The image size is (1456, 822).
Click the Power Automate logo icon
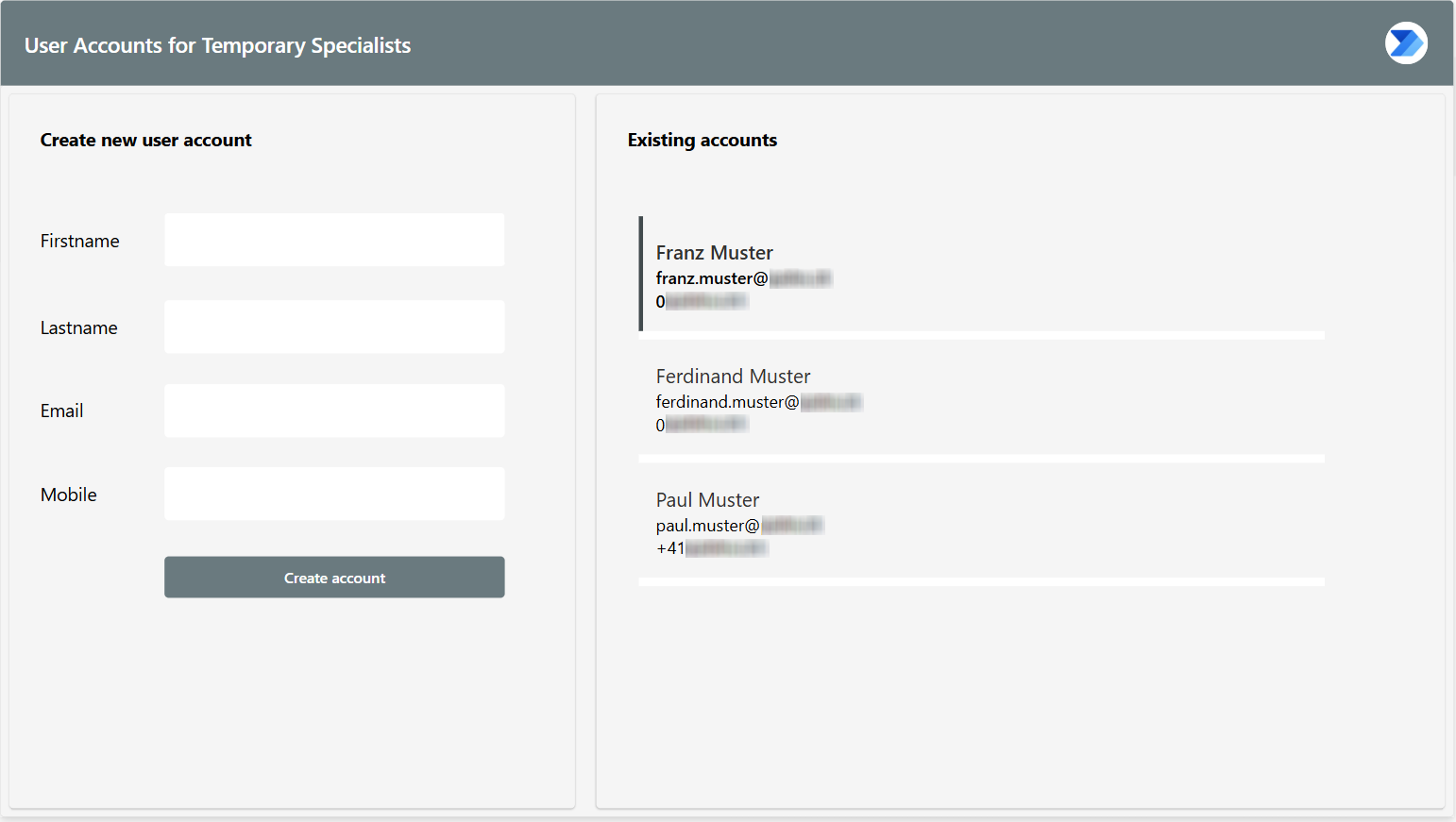coord(1405,43)
